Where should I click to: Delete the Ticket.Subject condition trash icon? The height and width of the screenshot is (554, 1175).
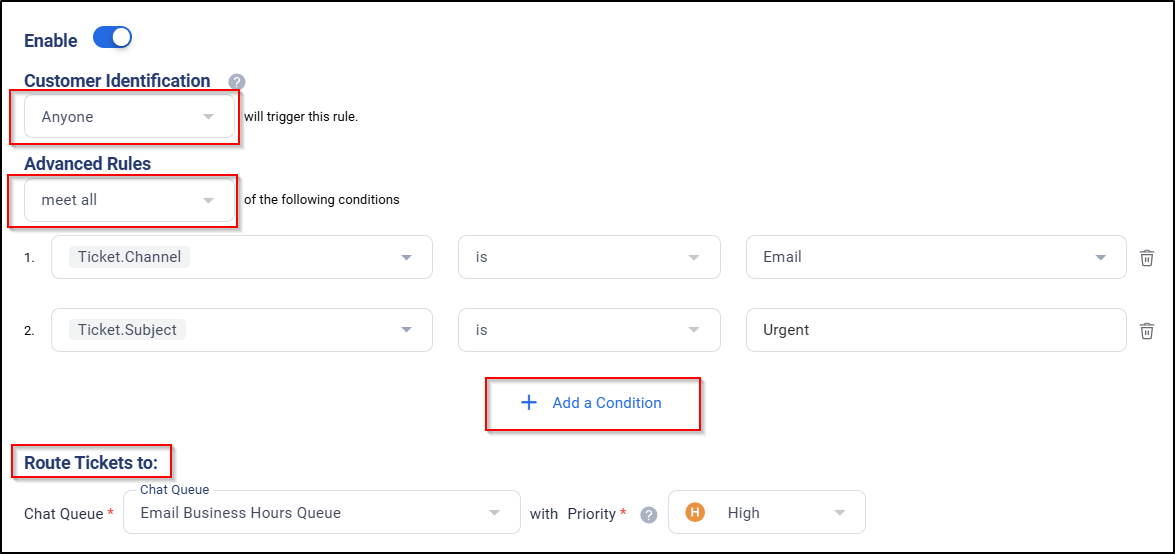tap(1147, 331)
